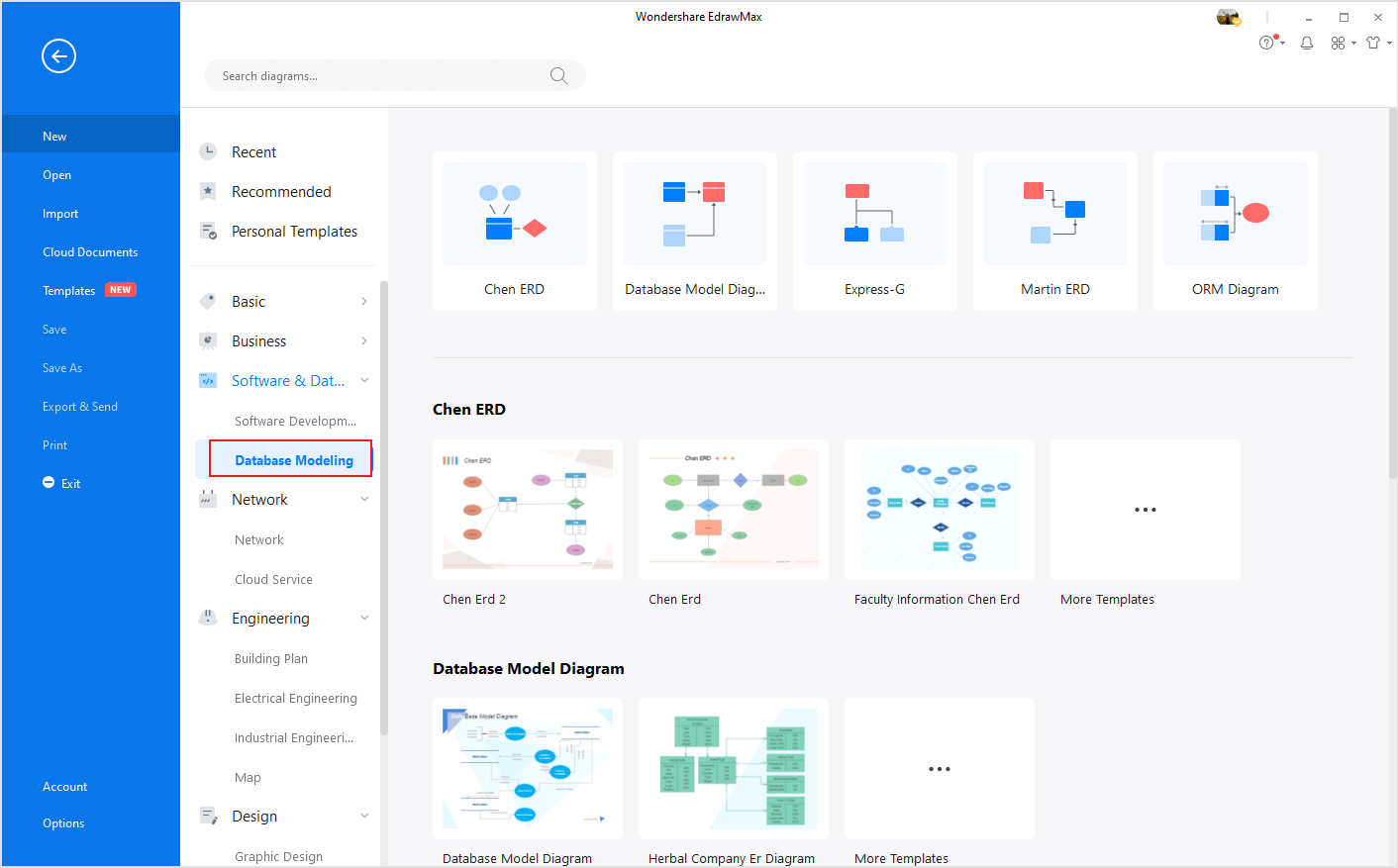Click the Personal Templates icon
The image size is (1398, 868).
[208, 231]
